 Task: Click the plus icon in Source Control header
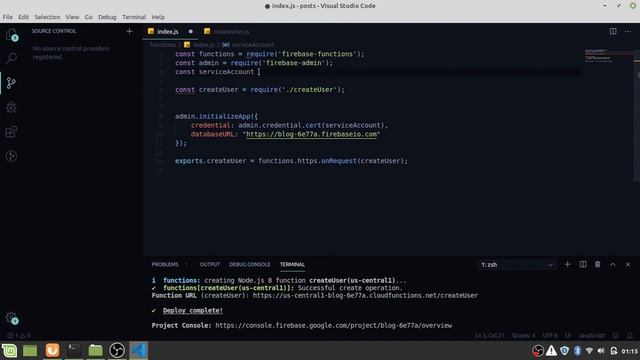point(129,31)
